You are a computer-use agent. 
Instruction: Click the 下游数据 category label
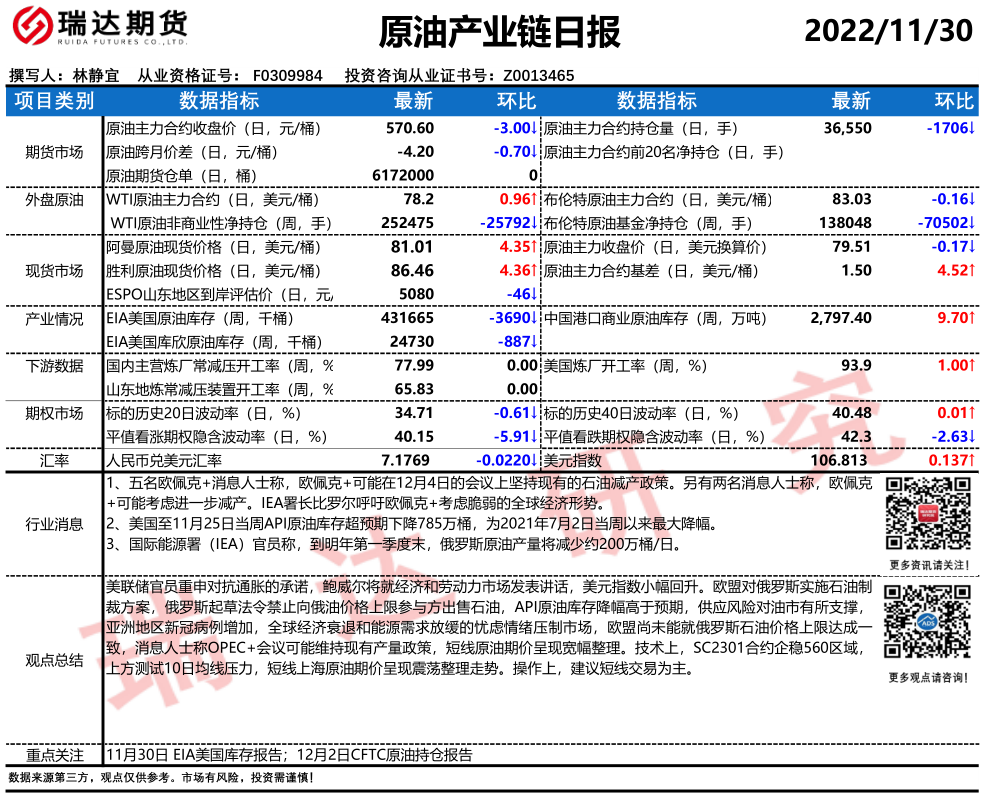pyautogui.click(x=54, y=366)
